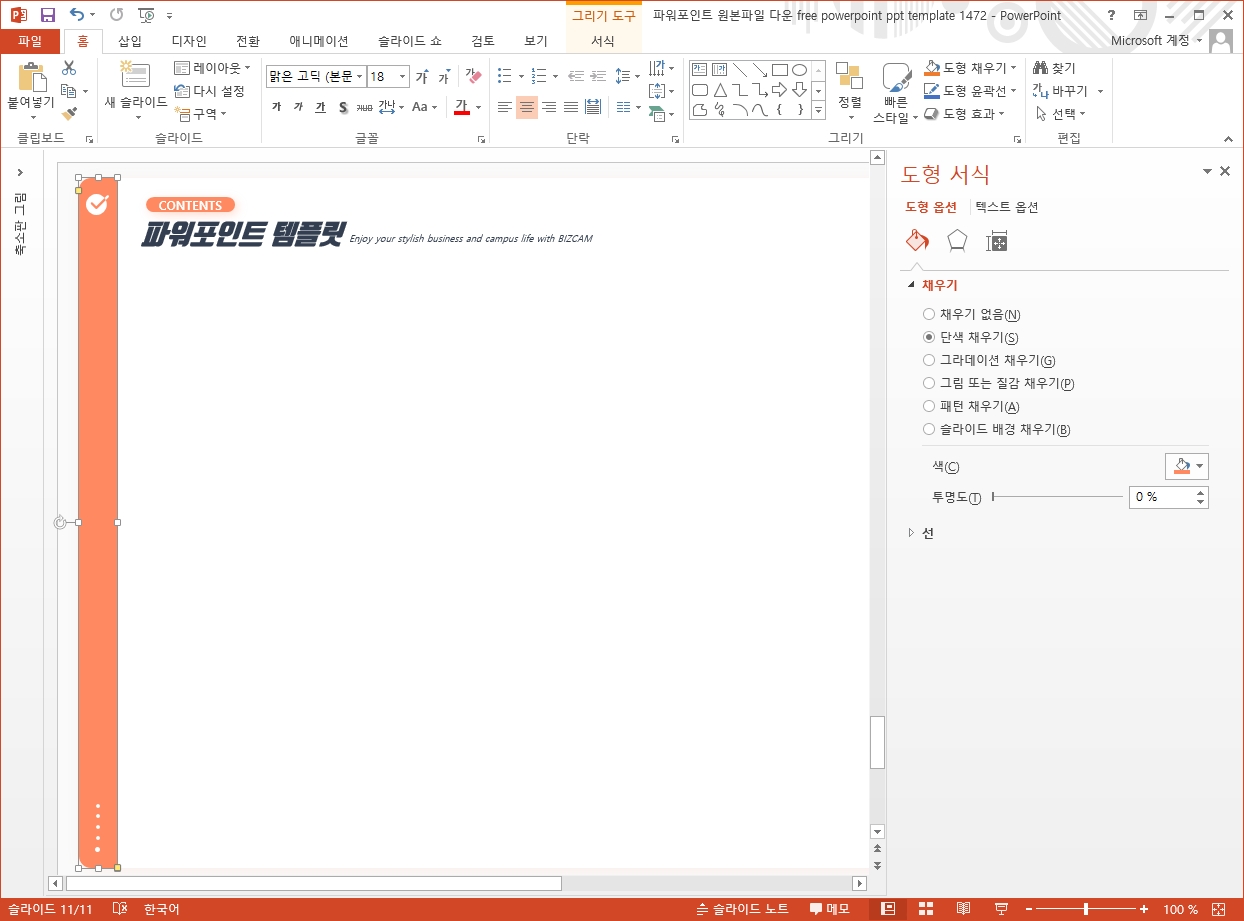Clear all formatting with the eraser icon
This screenshot has height=921, width=1244.
(473, 77)
